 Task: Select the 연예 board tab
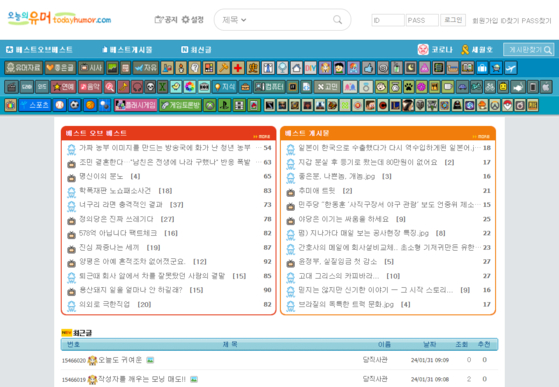(x=63, y=87)
